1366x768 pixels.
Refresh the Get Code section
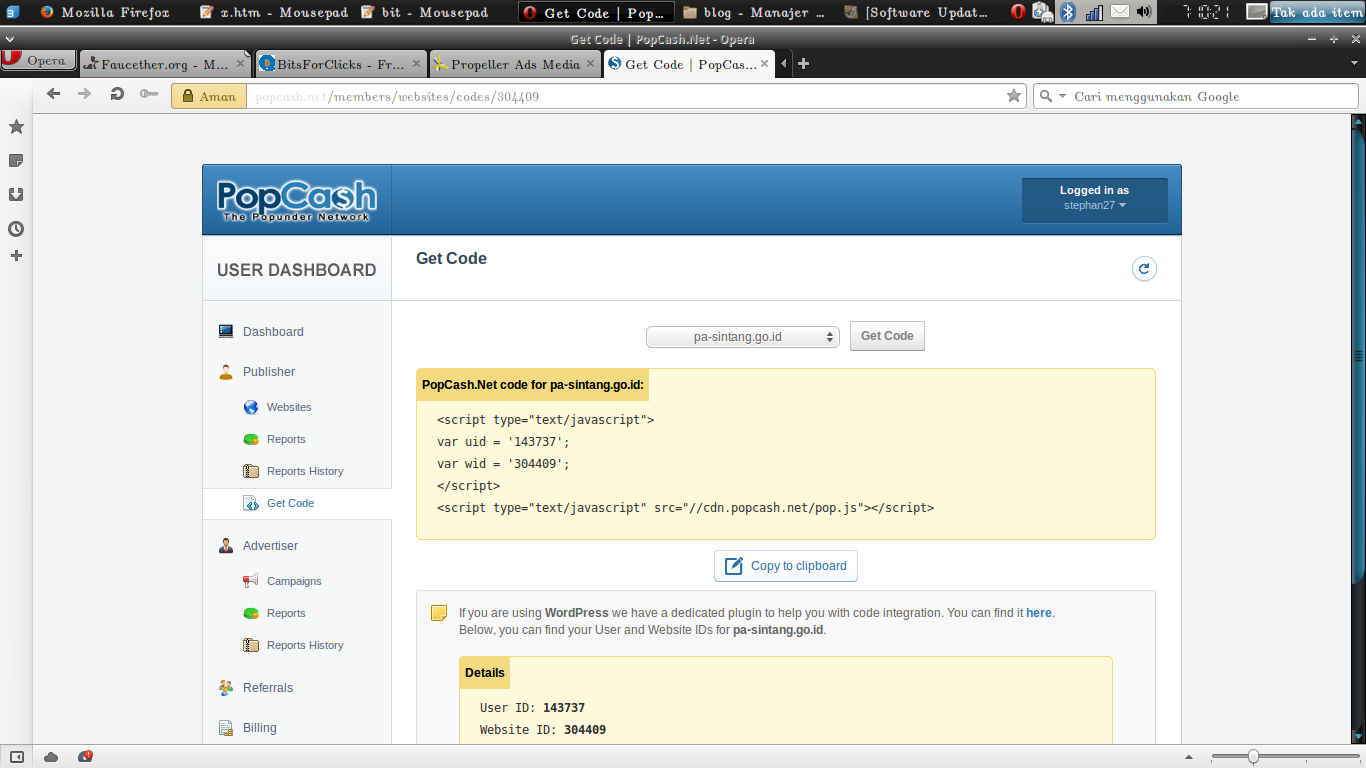coord(1144,268)
